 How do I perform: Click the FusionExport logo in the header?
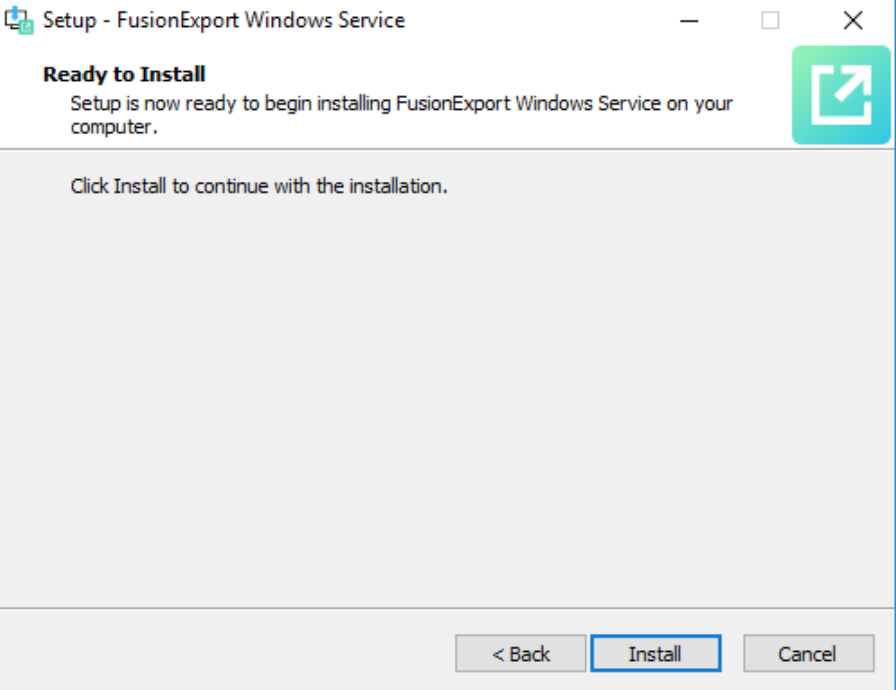tap(841, 95)
